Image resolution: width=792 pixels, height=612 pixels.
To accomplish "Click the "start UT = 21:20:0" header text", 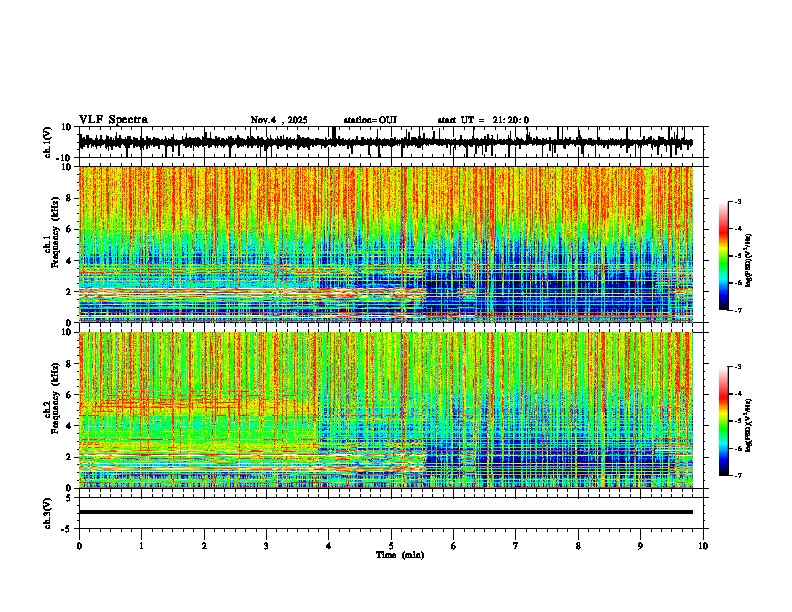I will coord(483,120).
